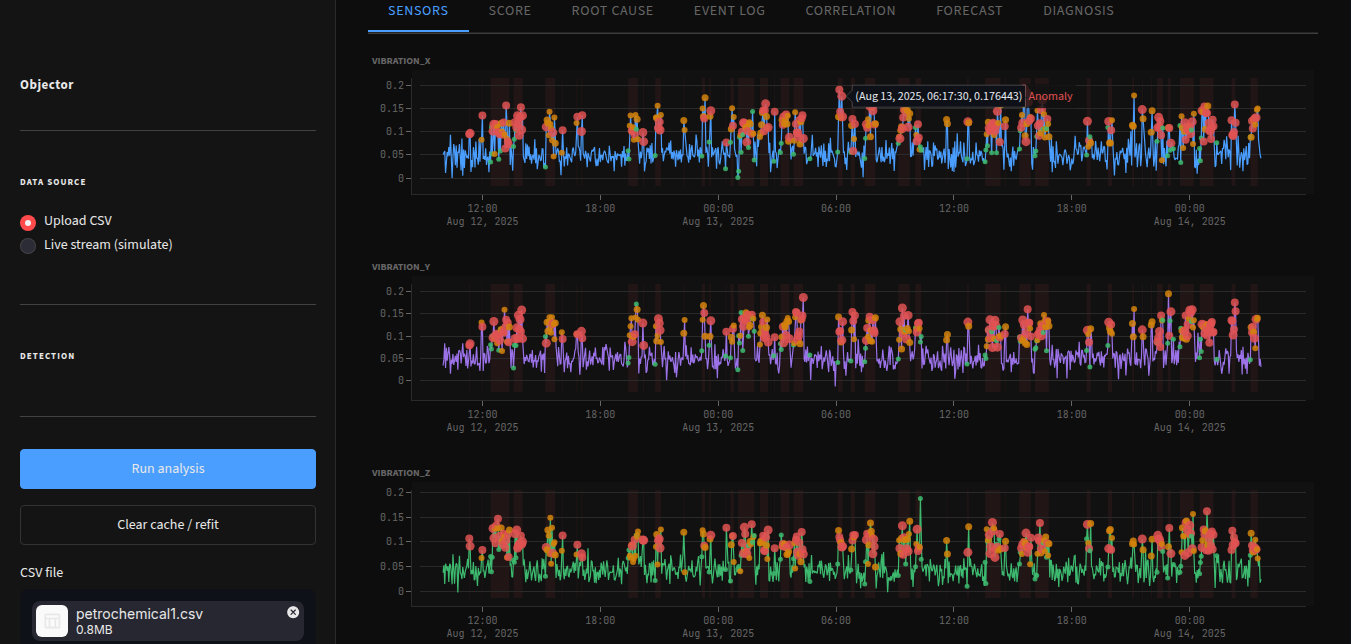This screenshot has width=1351, height=644.
Task: Click the Run analysis button
Action: pyautogui.click(x=168, y=469)
